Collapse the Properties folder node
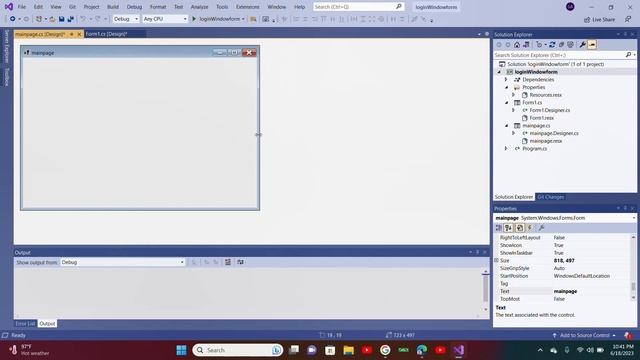 coord(506,87)
